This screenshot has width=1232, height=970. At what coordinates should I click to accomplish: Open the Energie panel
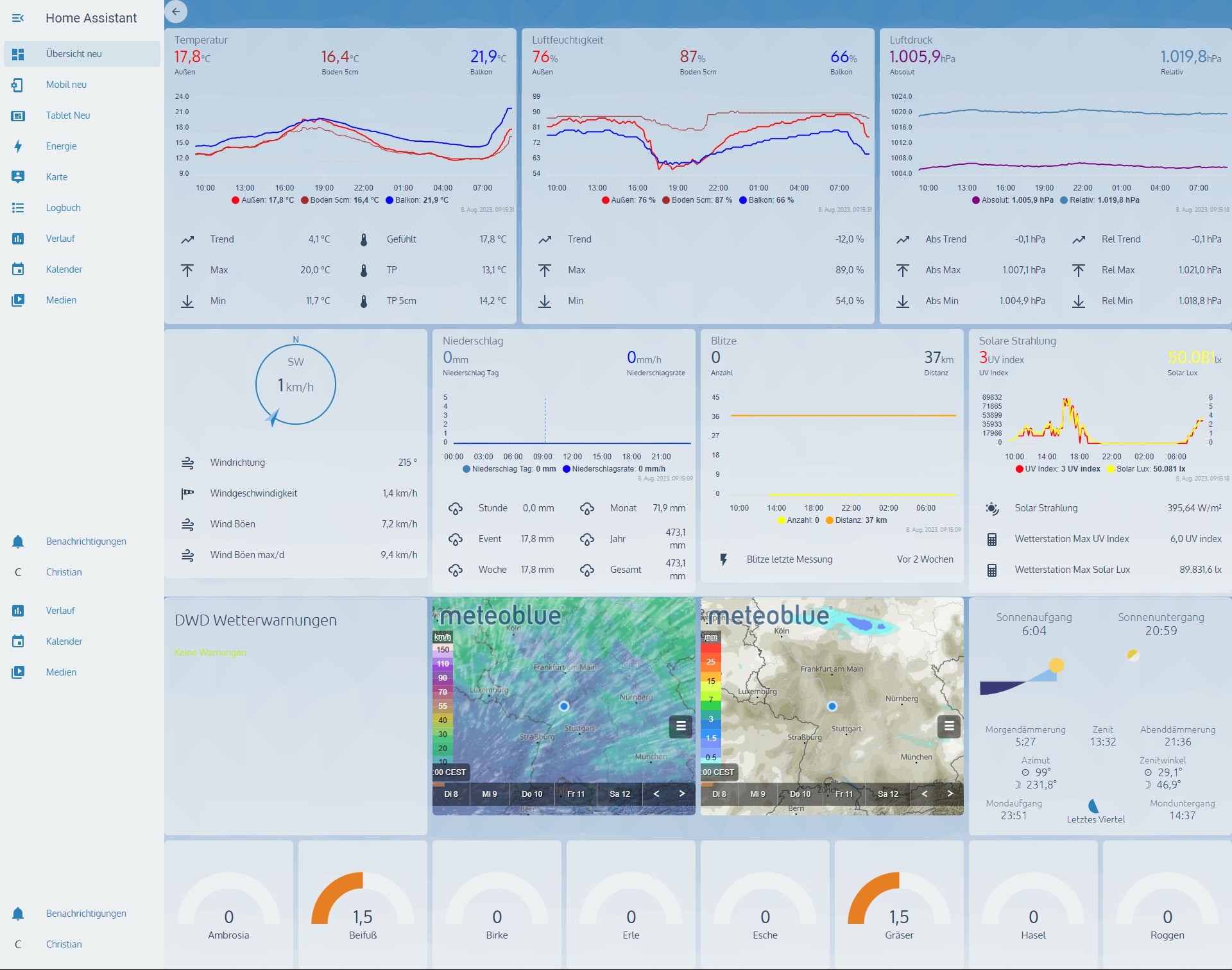pos(82,146)
